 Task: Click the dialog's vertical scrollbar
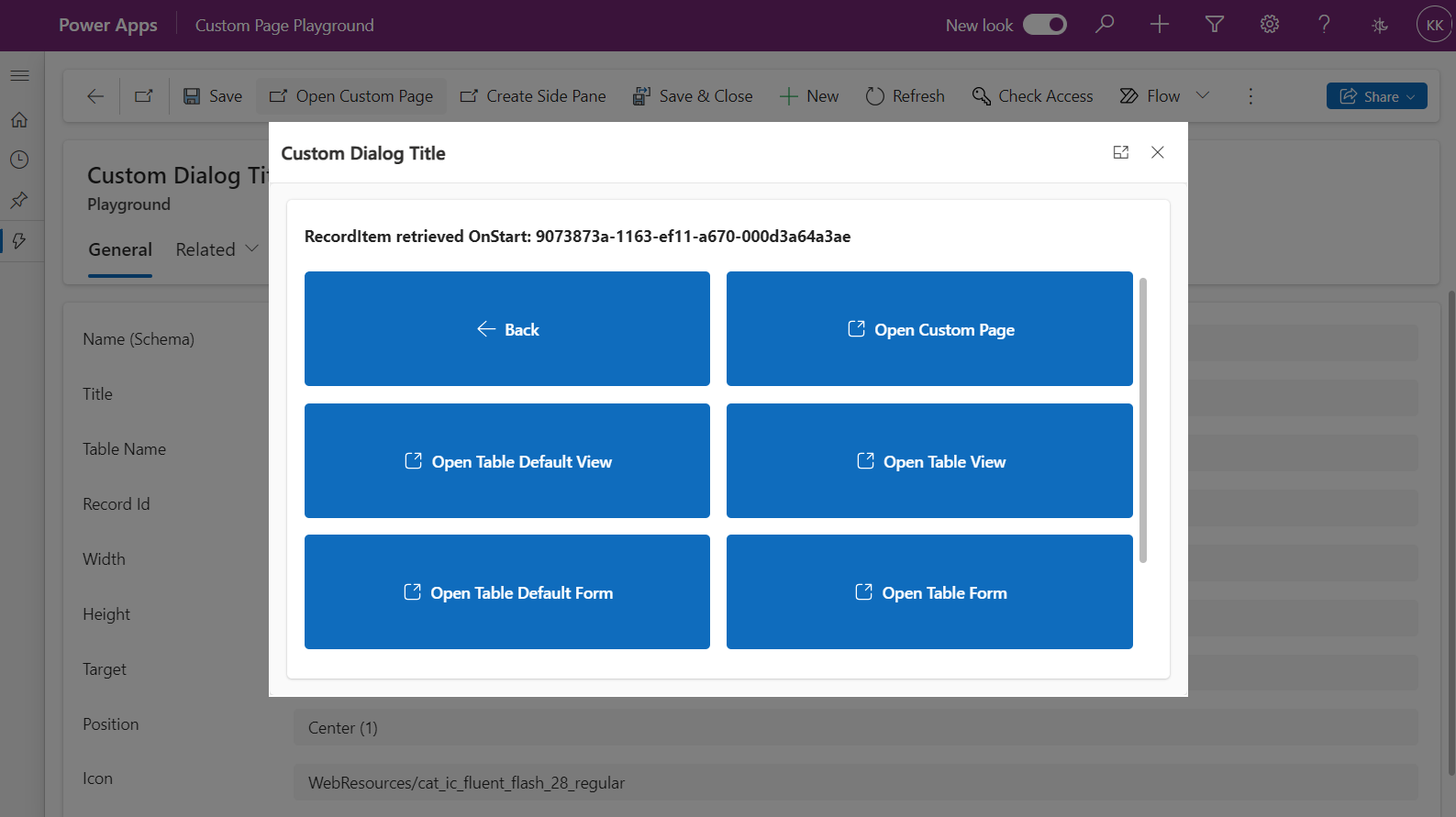pyautogui.click(x=1143, y=420)
